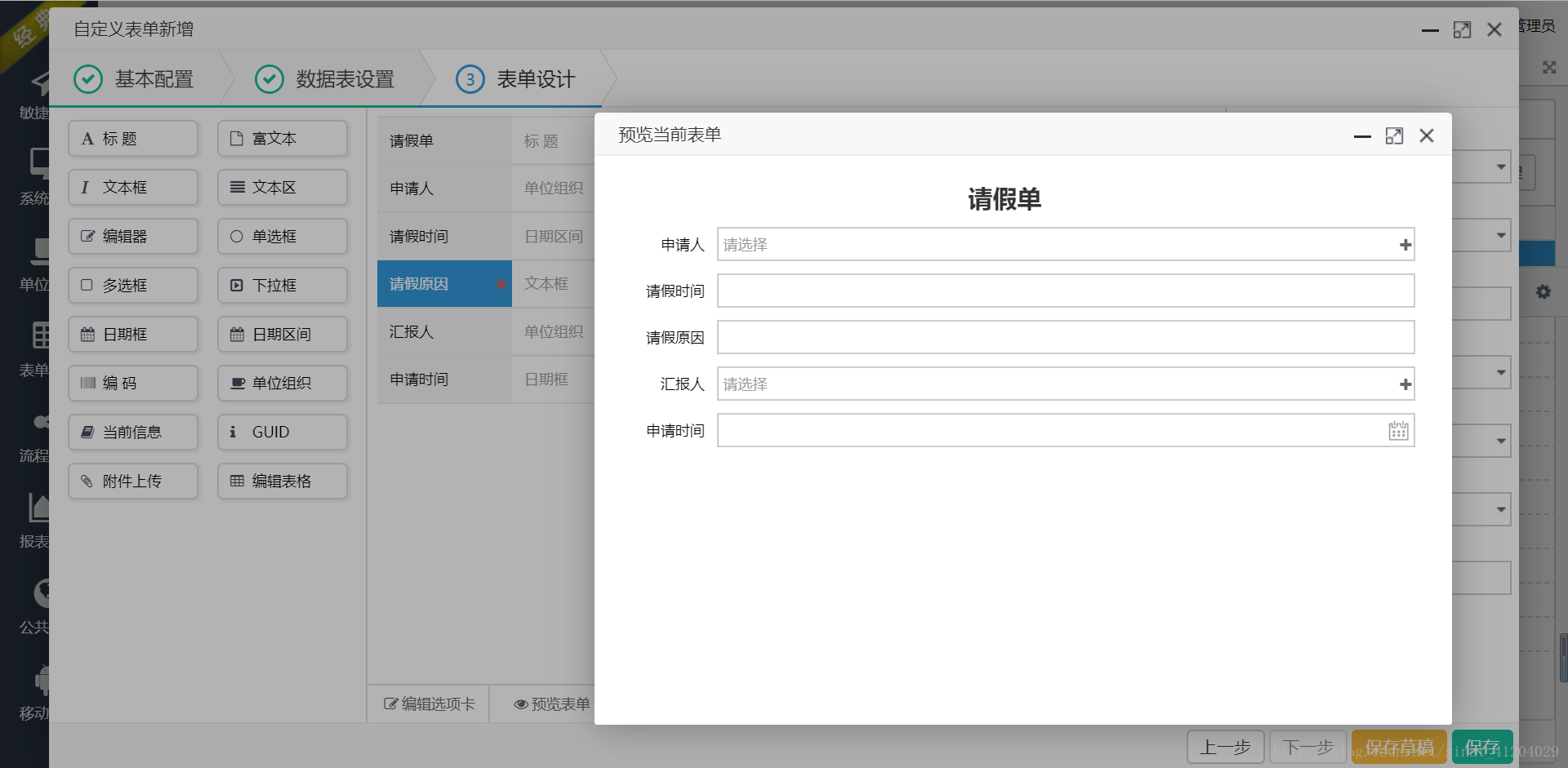
Task: Switch to 基本配置 step tab
Action: pos(135,79)
